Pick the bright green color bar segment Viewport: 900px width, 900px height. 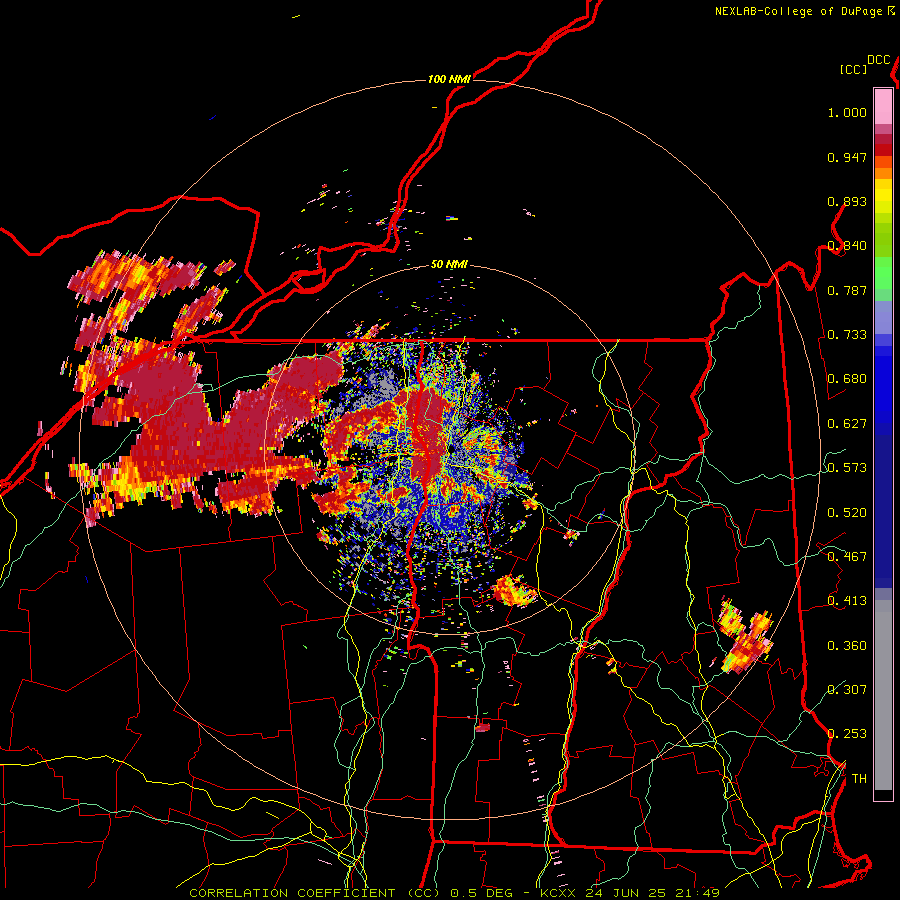(x=883, y=273)
